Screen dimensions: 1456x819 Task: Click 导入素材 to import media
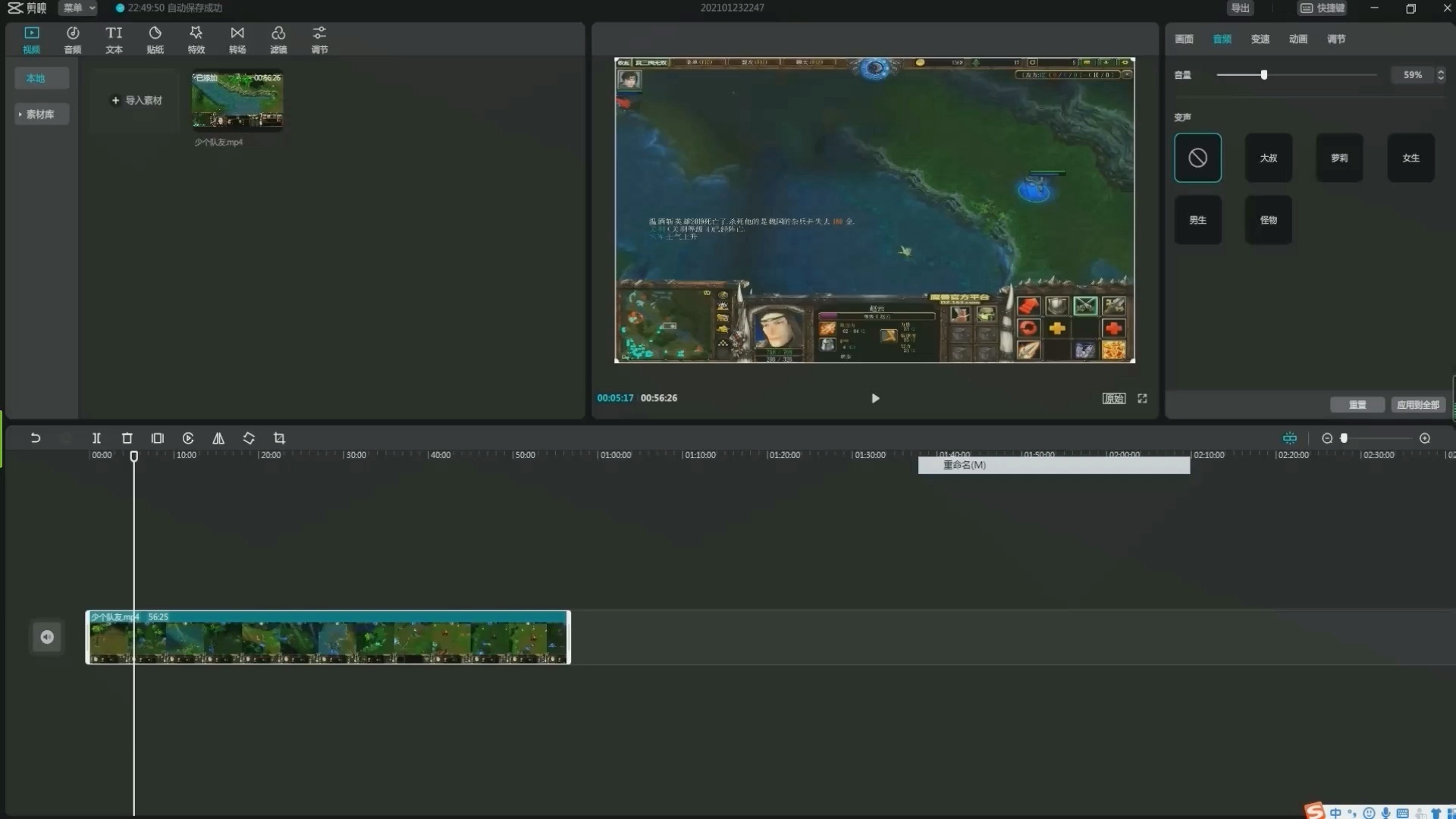point(136,100)
